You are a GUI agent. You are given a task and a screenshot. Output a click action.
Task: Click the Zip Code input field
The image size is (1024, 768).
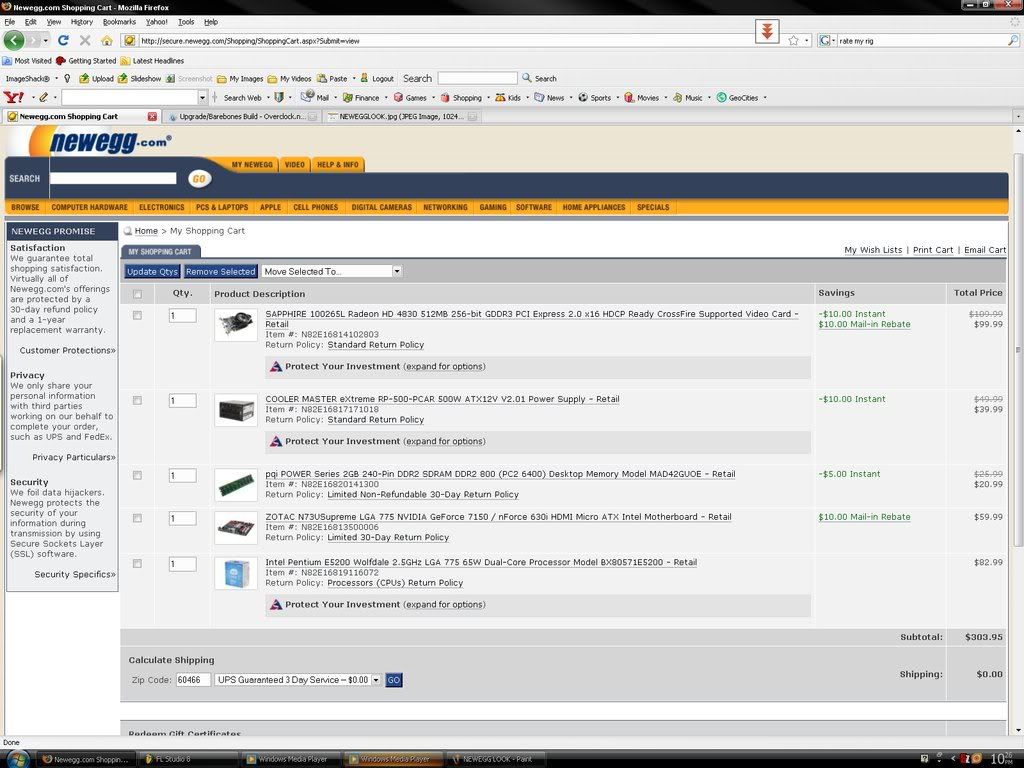click(192, 680)
